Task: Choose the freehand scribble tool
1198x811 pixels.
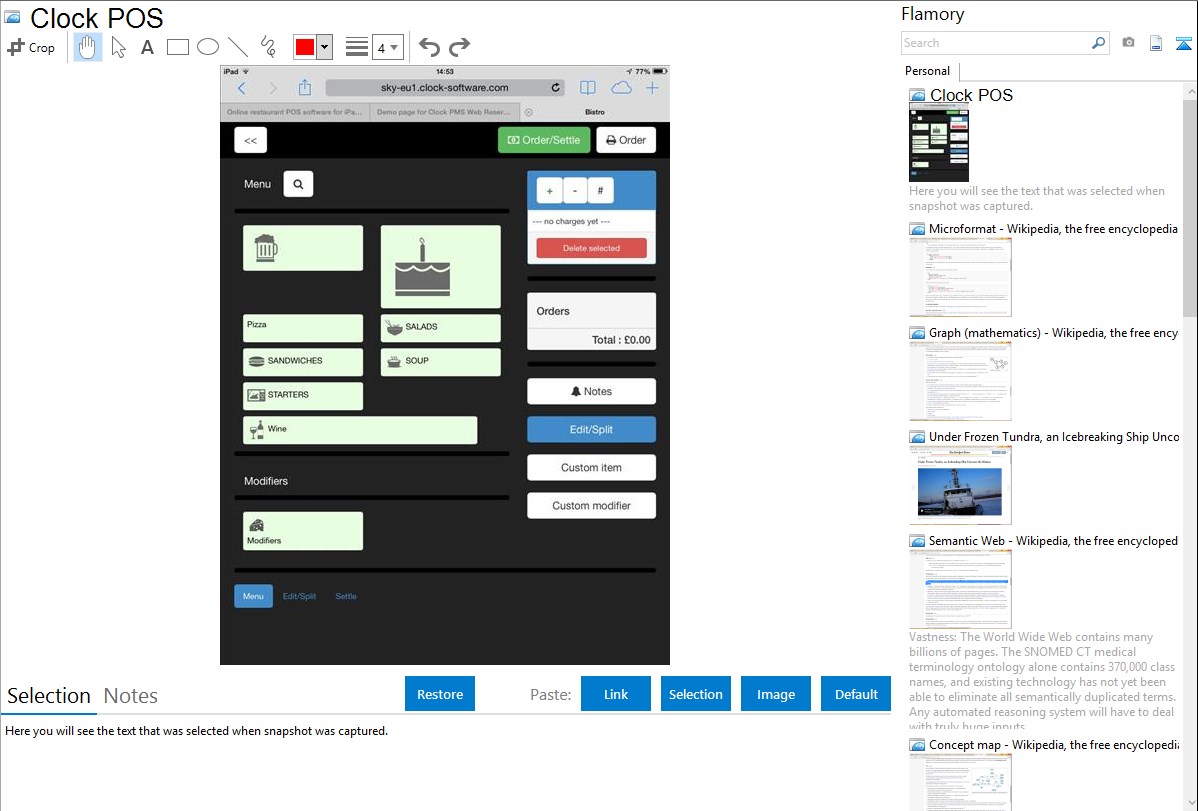Action: [x=268, y=47]
